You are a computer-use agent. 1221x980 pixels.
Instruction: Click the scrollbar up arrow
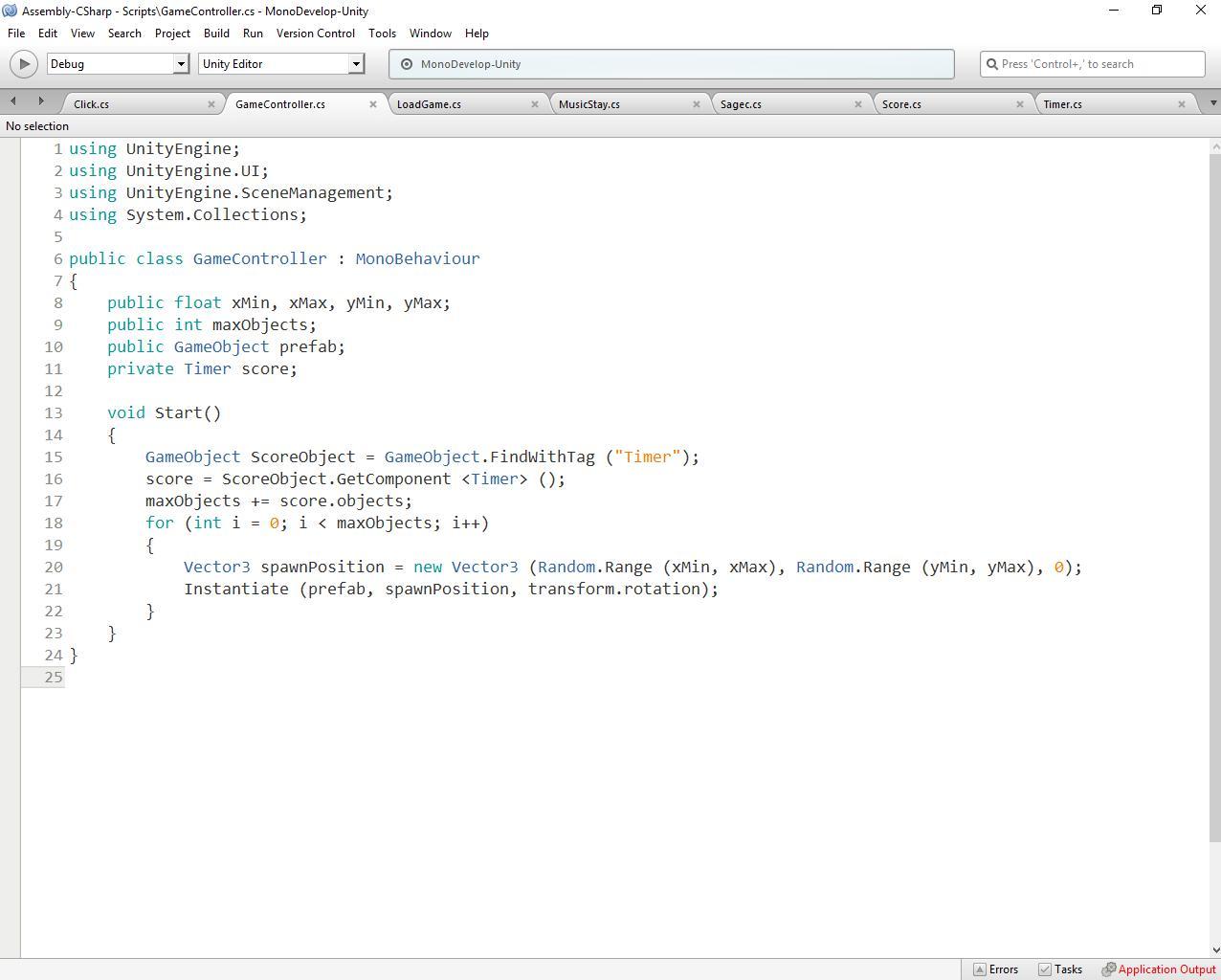point(1215,146)
